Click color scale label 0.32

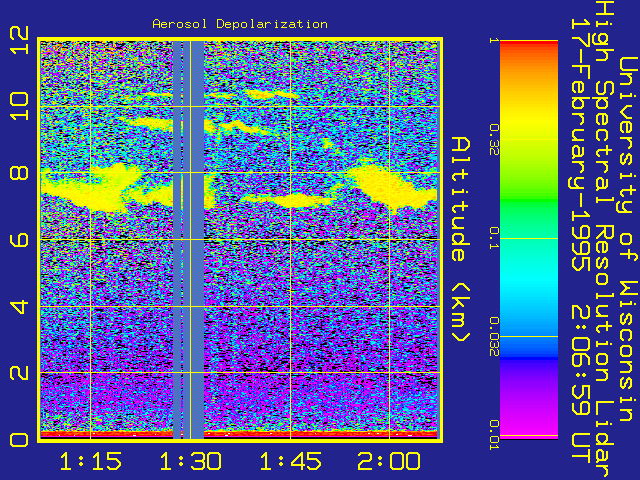(x=494, y=140)
